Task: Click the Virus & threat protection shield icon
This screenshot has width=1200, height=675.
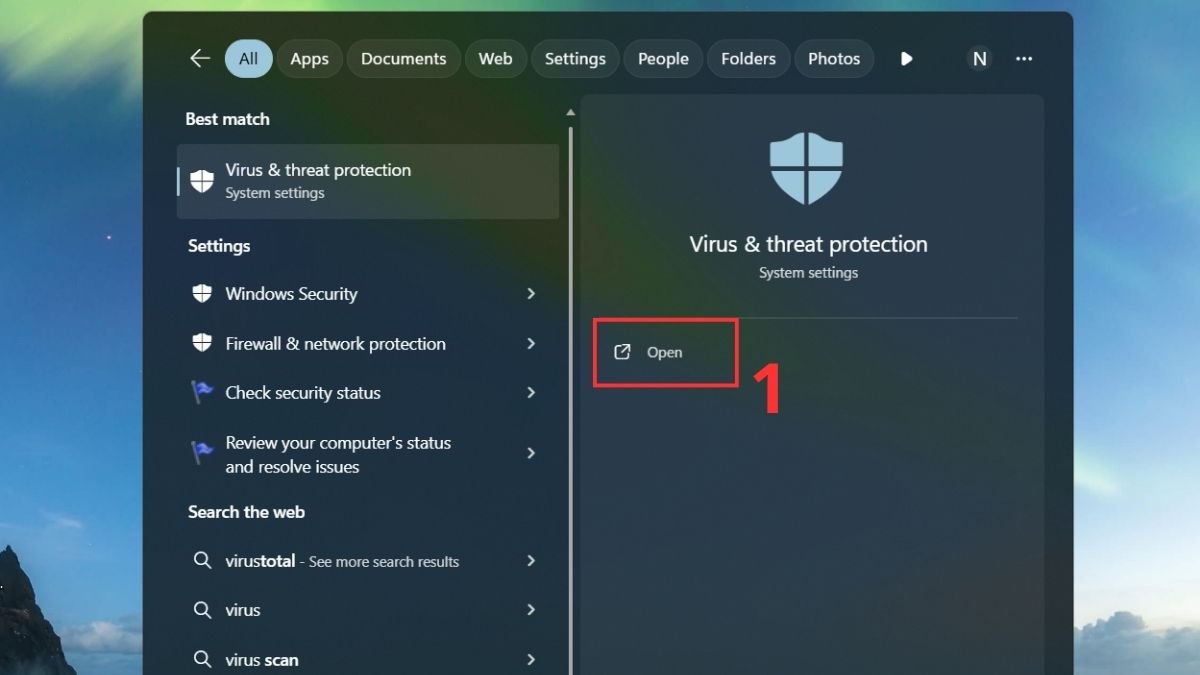Action: 201,180
